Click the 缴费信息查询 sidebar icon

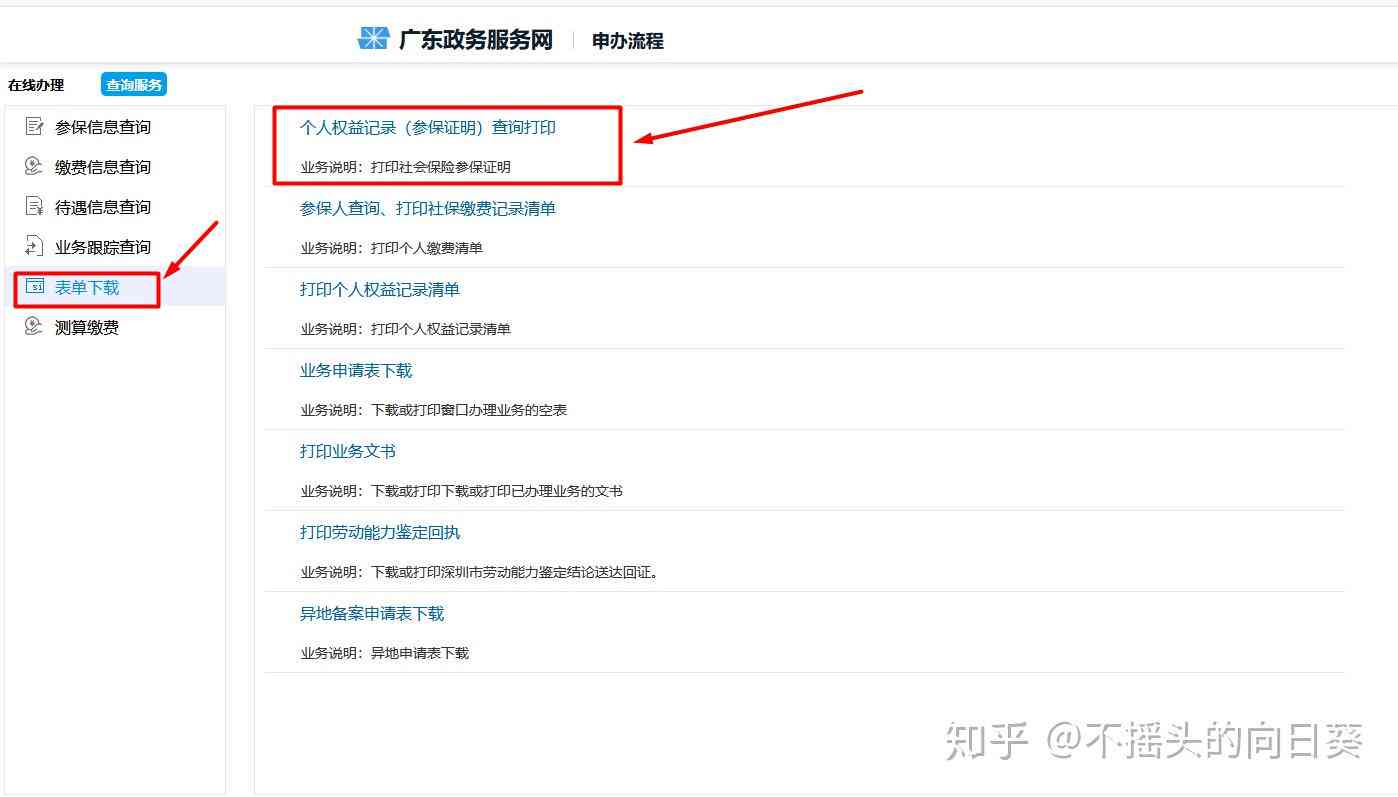click(x=34, y=166)
